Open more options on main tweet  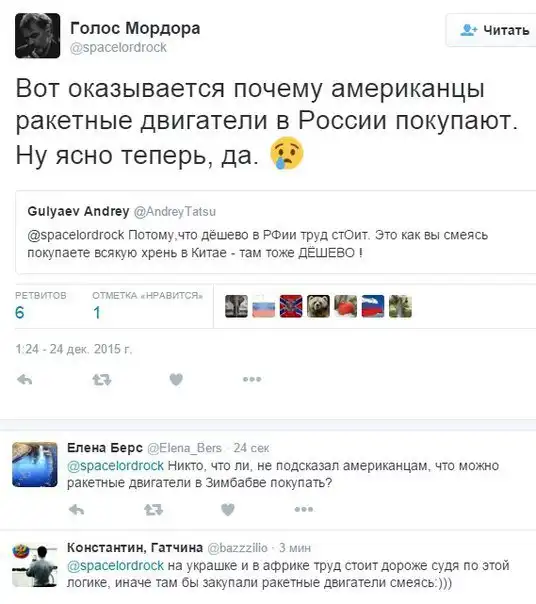click(x=252, y=379)
